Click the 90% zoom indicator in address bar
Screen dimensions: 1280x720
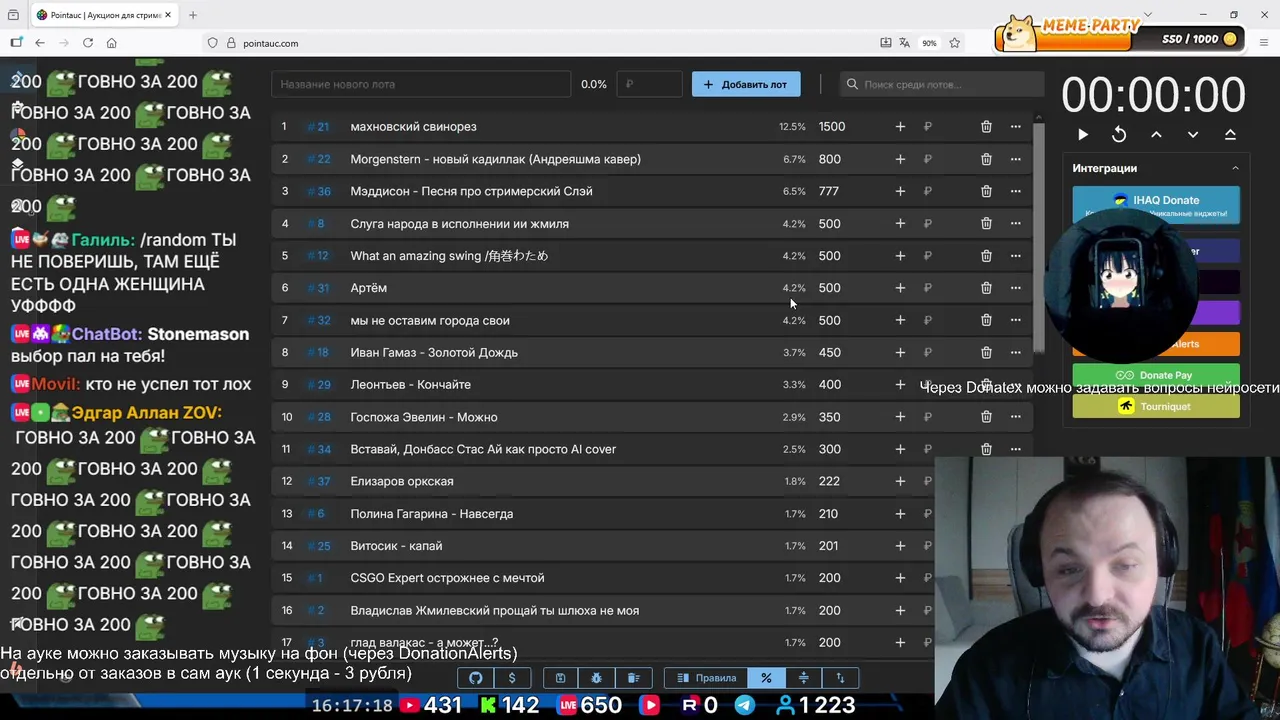click(x=930, y=43)
